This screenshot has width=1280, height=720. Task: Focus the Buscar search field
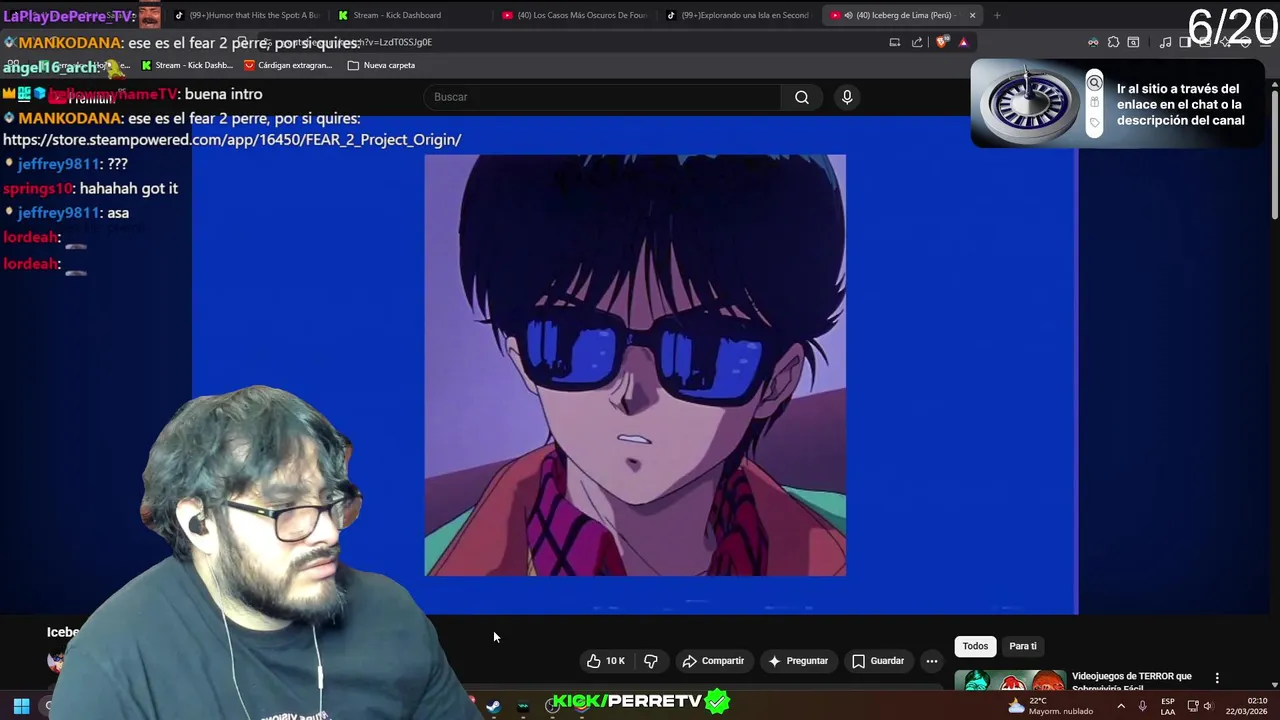pyautogui.click(x=603, y=97)
